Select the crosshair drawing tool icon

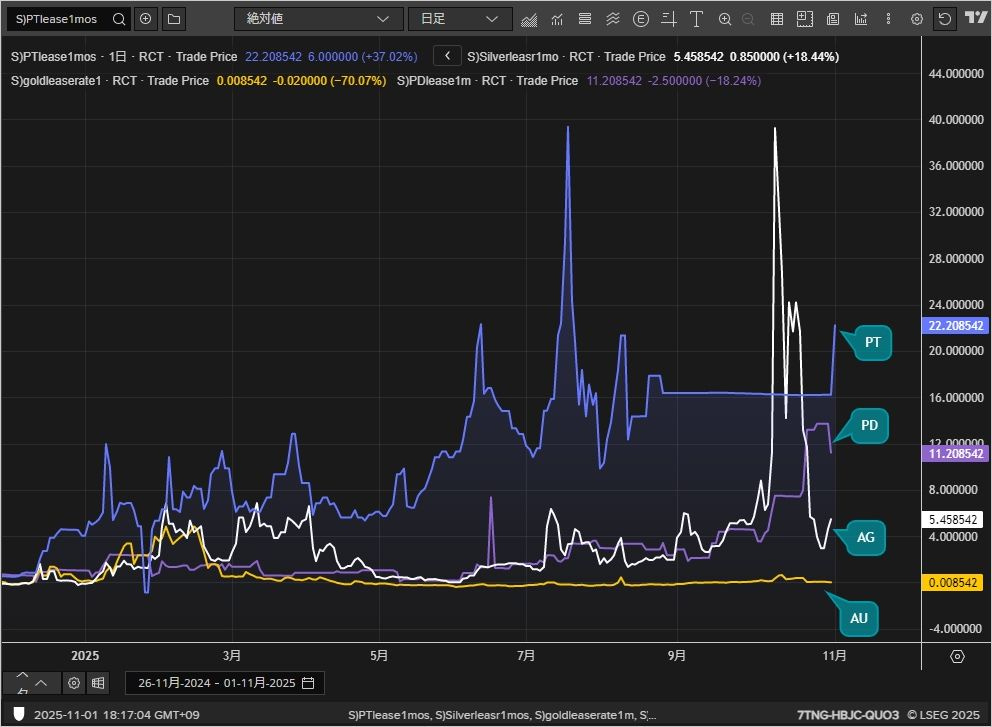pyautogui.click(x=669, y=19)
